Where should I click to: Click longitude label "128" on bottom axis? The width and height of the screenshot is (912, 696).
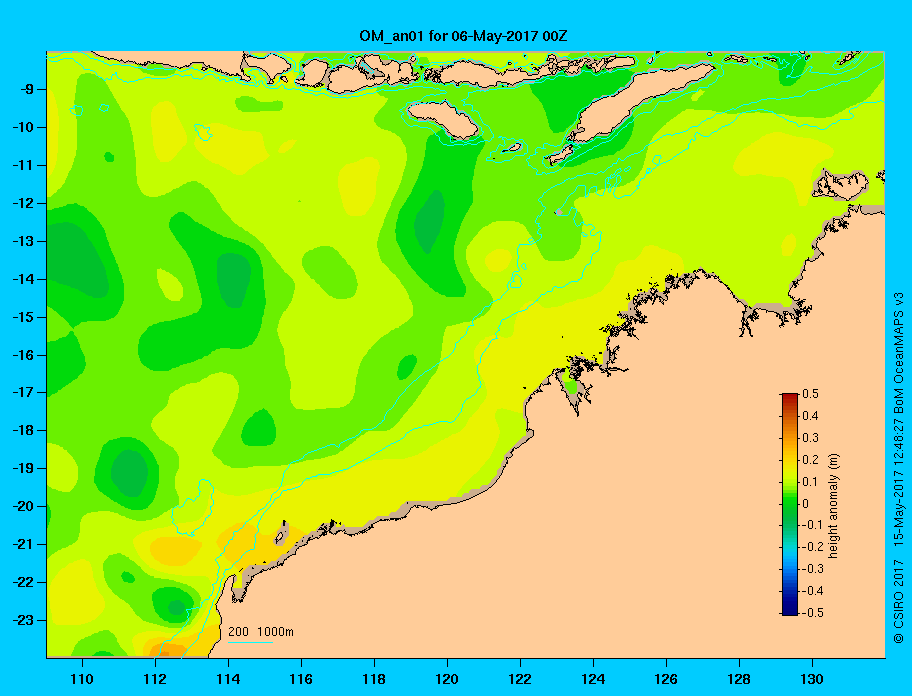point(739,679)
